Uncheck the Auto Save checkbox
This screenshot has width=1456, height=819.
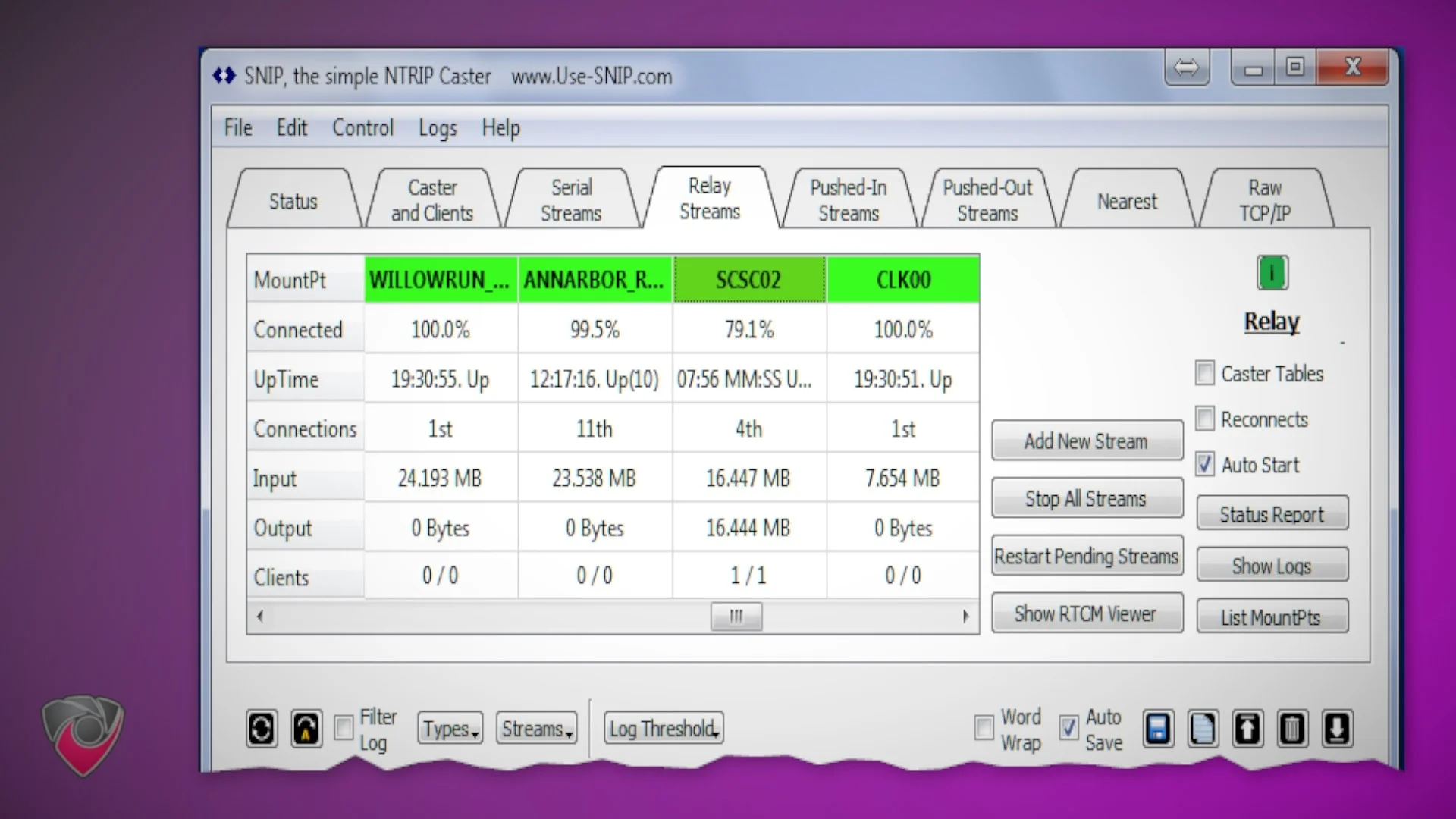click(1068, 728)
